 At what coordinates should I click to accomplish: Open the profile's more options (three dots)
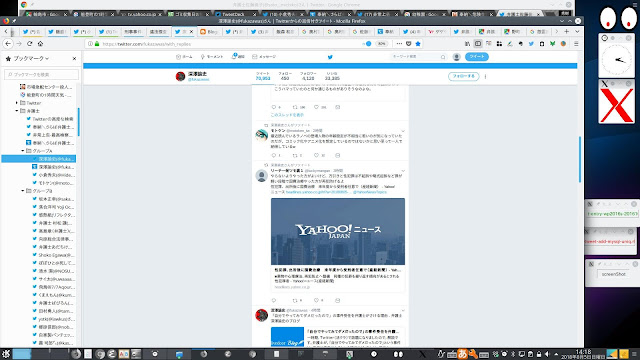click(x=485, y=76)
